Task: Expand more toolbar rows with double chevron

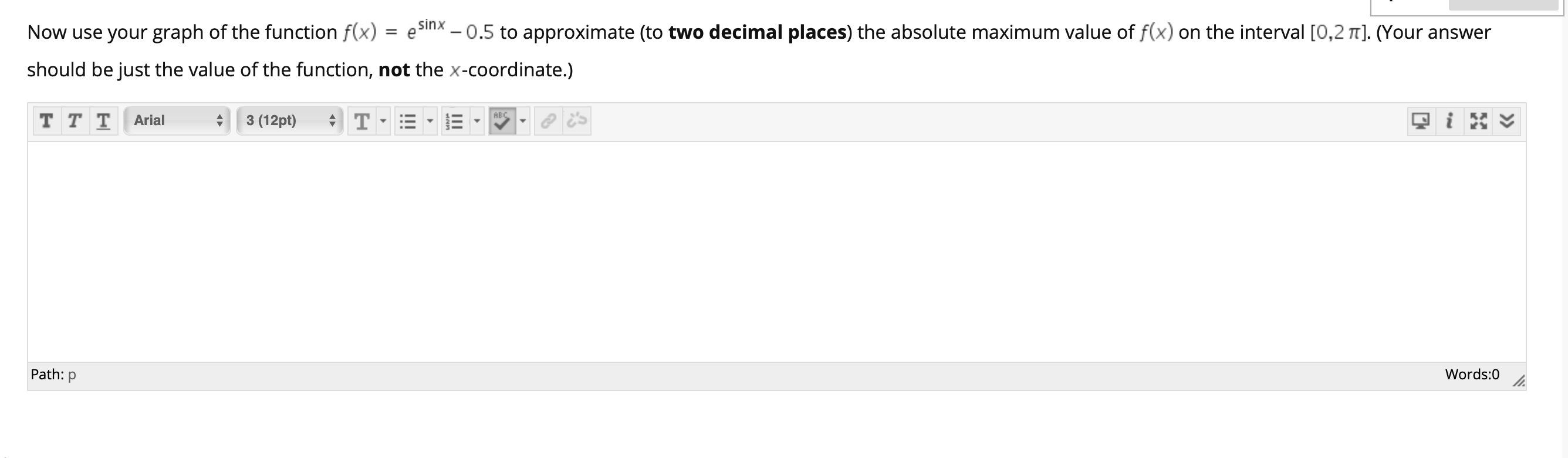Action: (1507, 120)
